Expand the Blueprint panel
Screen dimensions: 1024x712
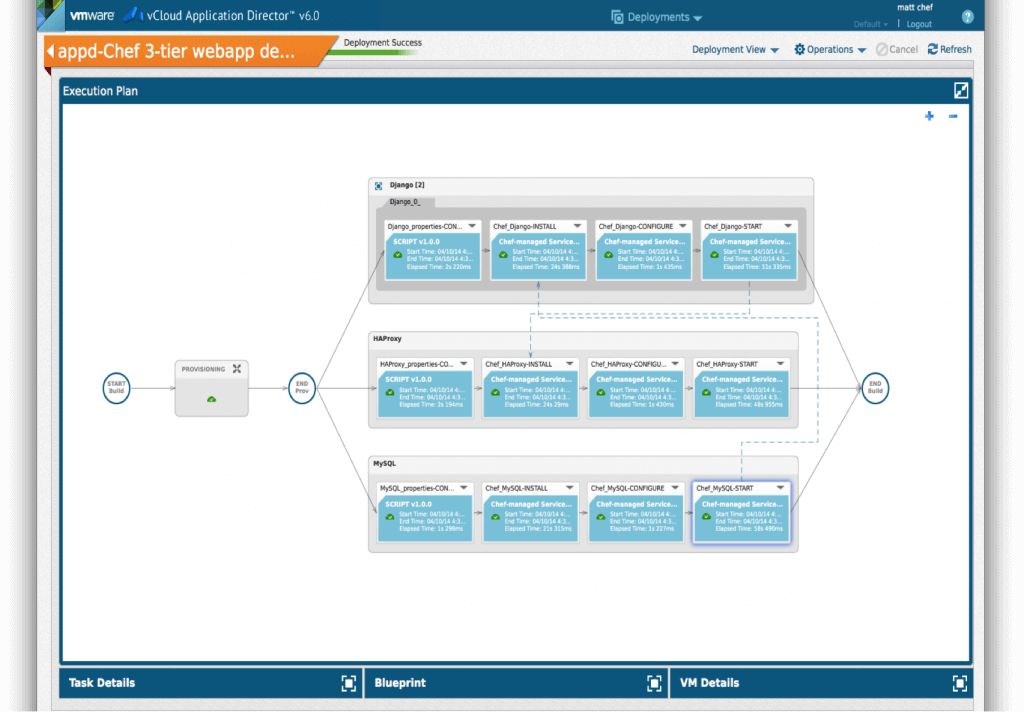(654, 683)
